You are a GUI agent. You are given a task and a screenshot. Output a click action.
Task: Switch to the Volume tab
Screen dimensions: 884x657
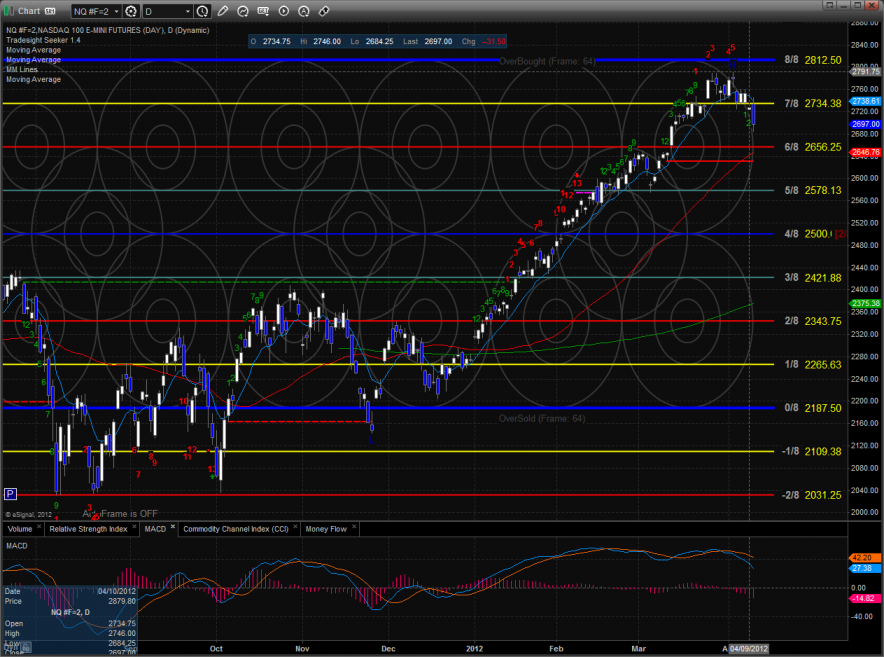(20, 528)
